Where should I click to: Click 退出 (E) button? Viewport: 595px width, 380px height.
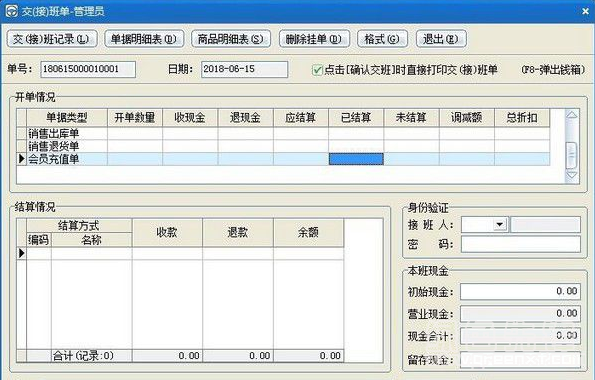pos(441,39)
